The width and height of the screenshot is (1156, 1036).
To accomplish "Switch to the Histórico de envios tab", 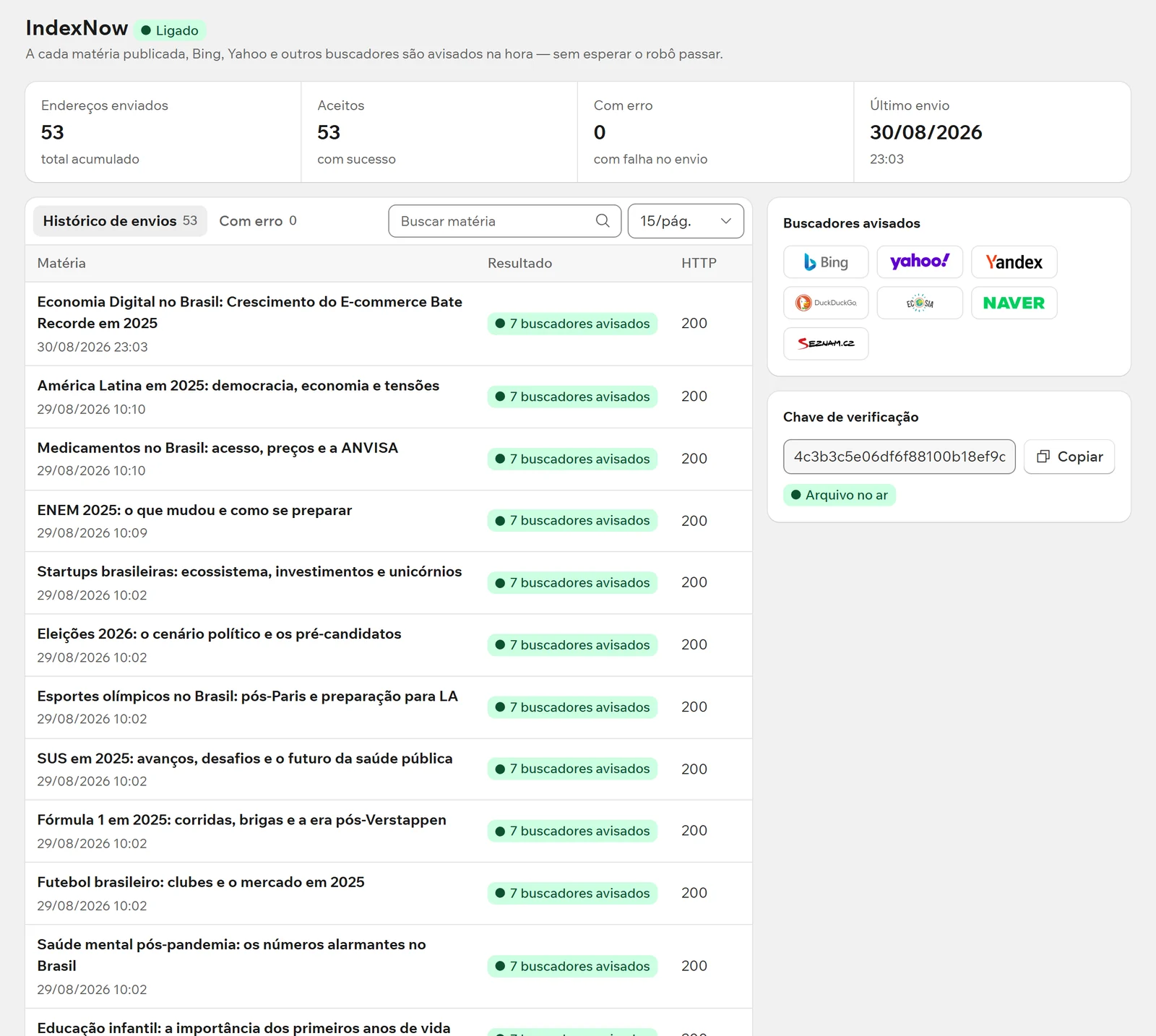I will pyautogui.click(x=120, y=221).
